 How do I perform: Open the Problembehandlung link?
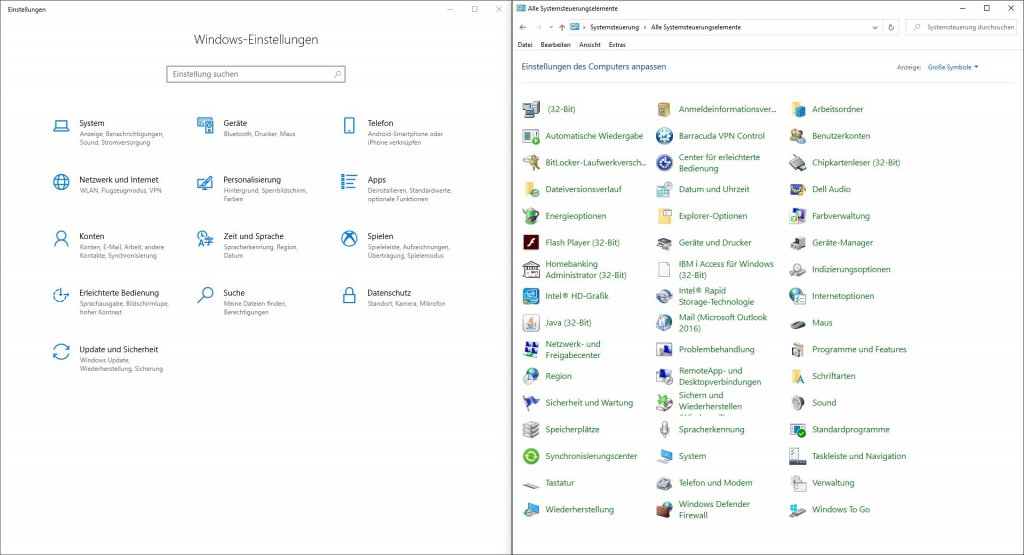716,349
